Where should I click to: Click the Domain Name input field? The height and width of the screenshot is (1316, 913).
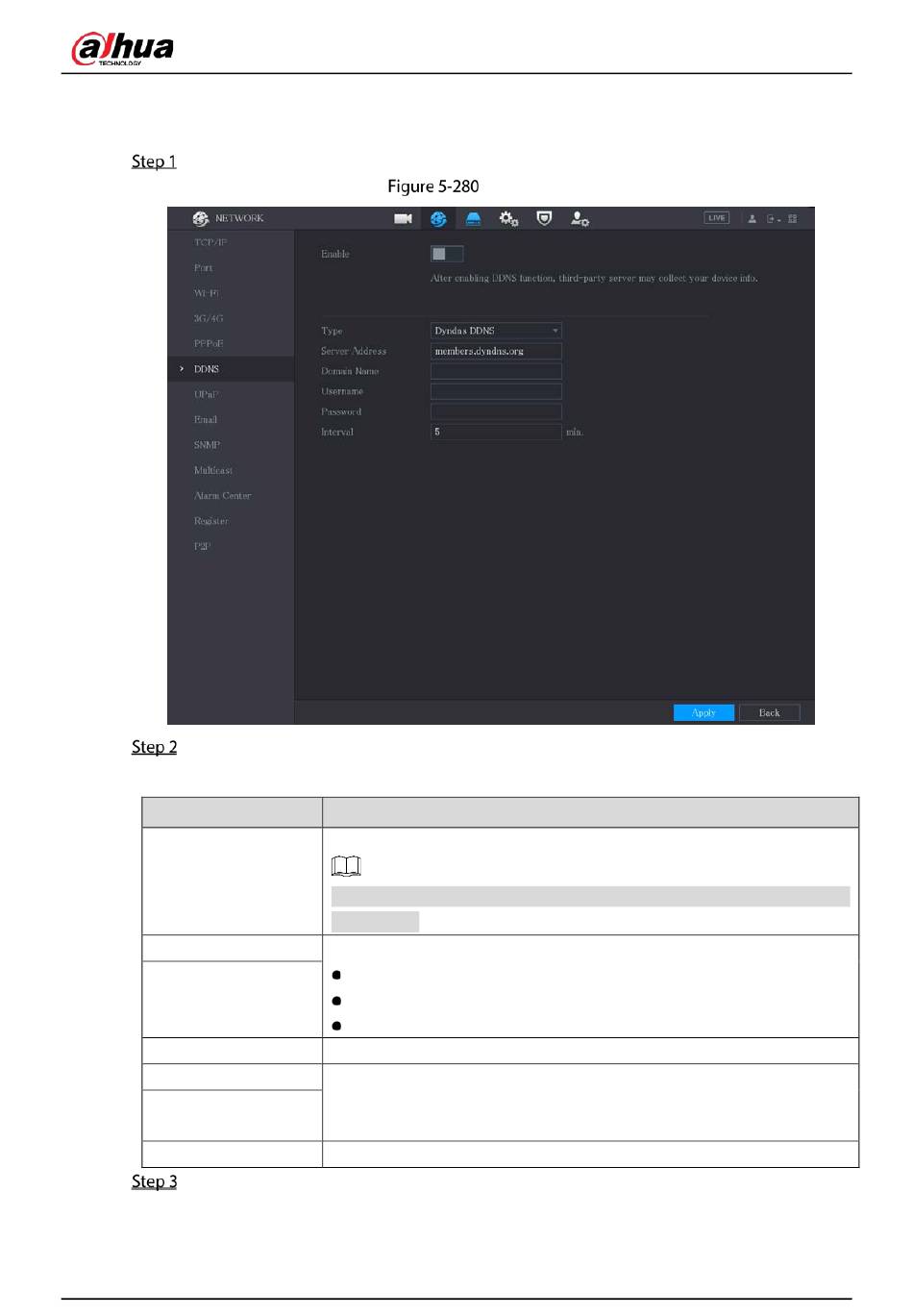pyautogui.click(x=496, y=371)
